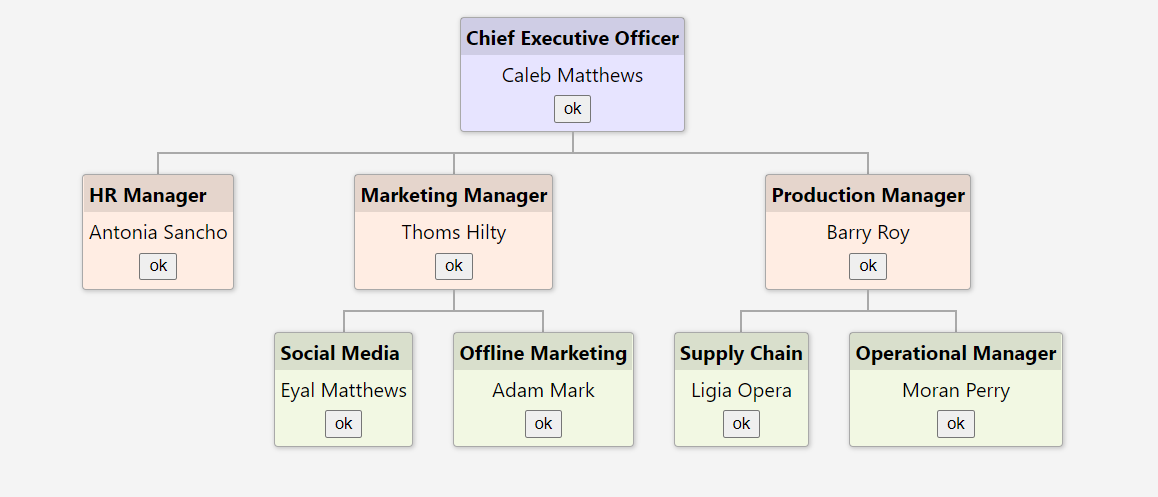Click ok in Offline Marketing card
This screenshot has width=1158, height=497.
coord(543,424)
